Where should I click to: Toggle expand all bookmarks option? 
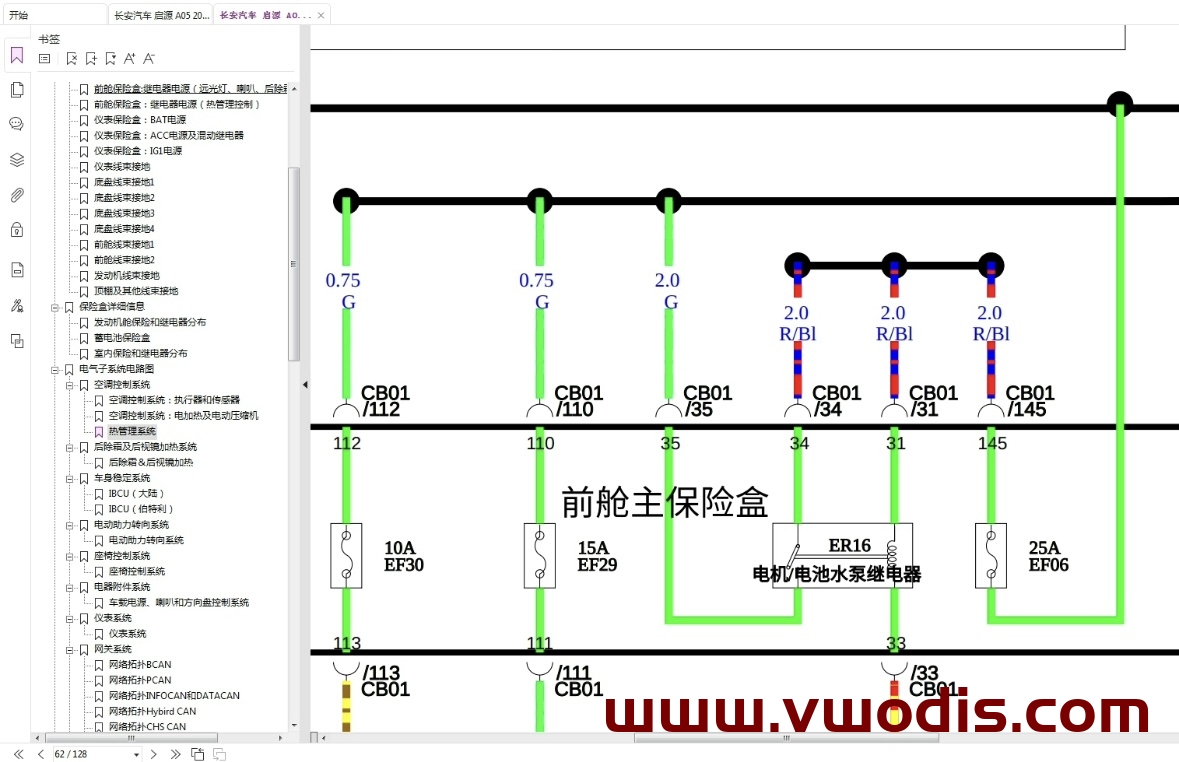(45, 58)
